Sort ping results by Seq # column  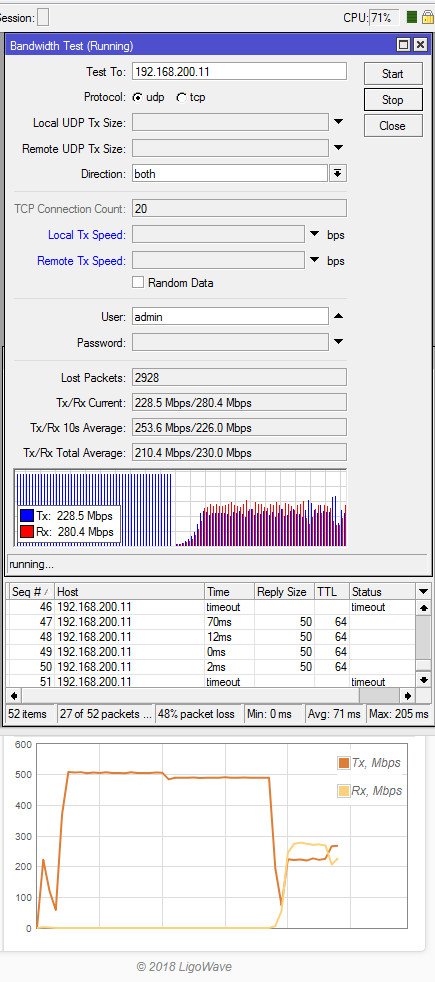point(29,591)
